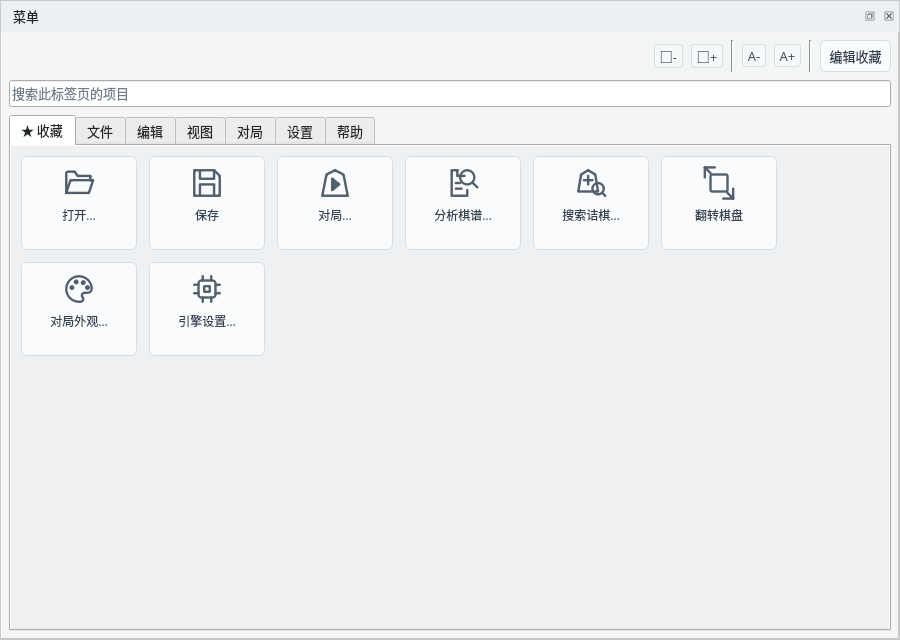The height and width of the screenshot is (640, 900).
Task: Select the 视图 tab
Action: pos(200,132)
